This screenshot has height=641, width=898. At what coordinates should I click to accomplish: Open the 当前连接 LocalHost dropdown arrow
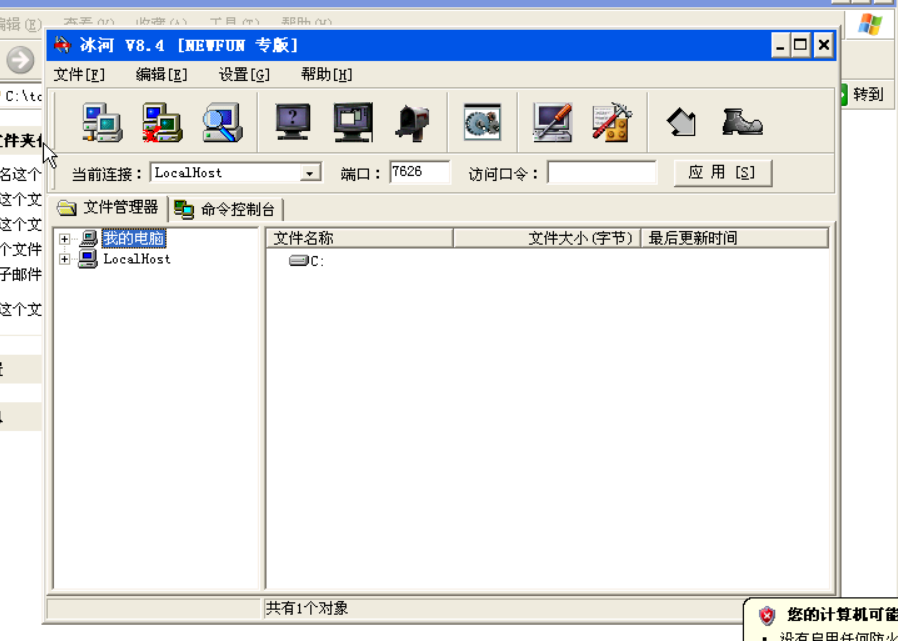click(310, 173)
